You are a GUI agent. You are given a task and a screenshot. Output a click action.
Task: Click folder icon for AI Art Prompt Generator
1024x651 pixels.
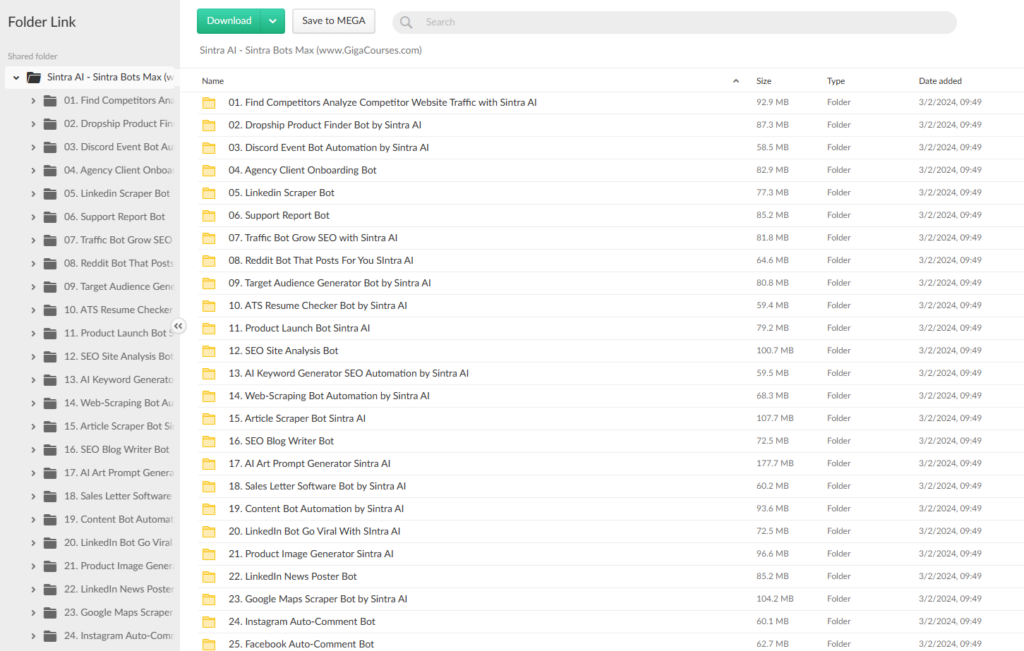coord(209,464)
